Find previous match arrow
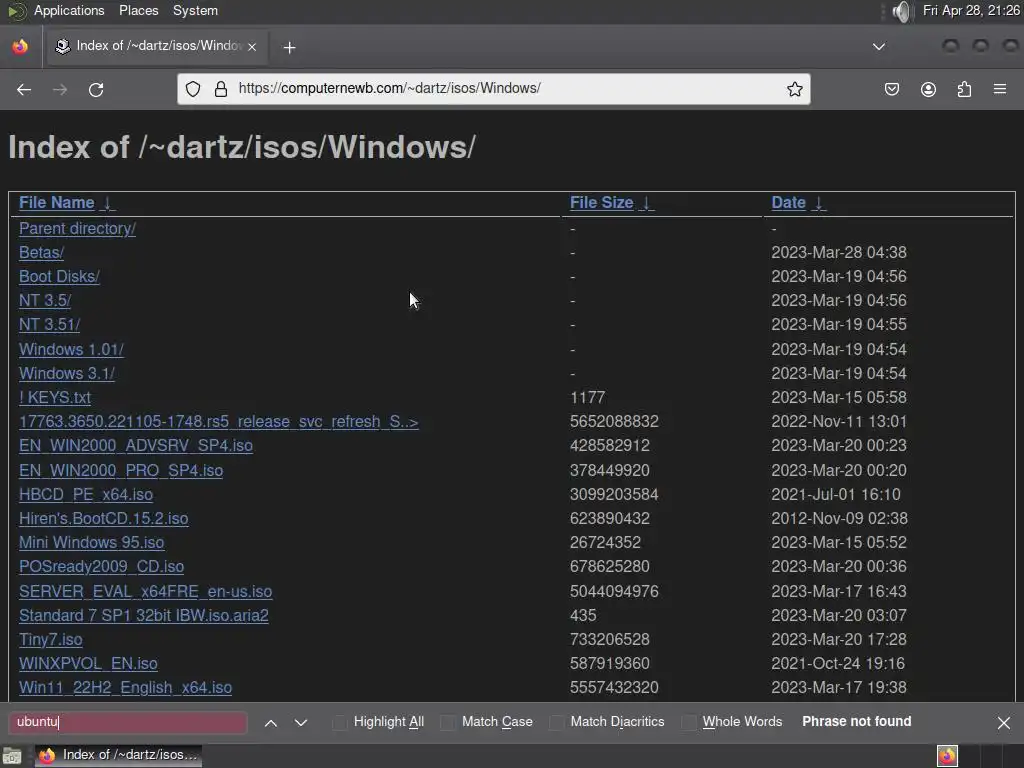The height and width of the screenshot is (768, 1024). 270,722
